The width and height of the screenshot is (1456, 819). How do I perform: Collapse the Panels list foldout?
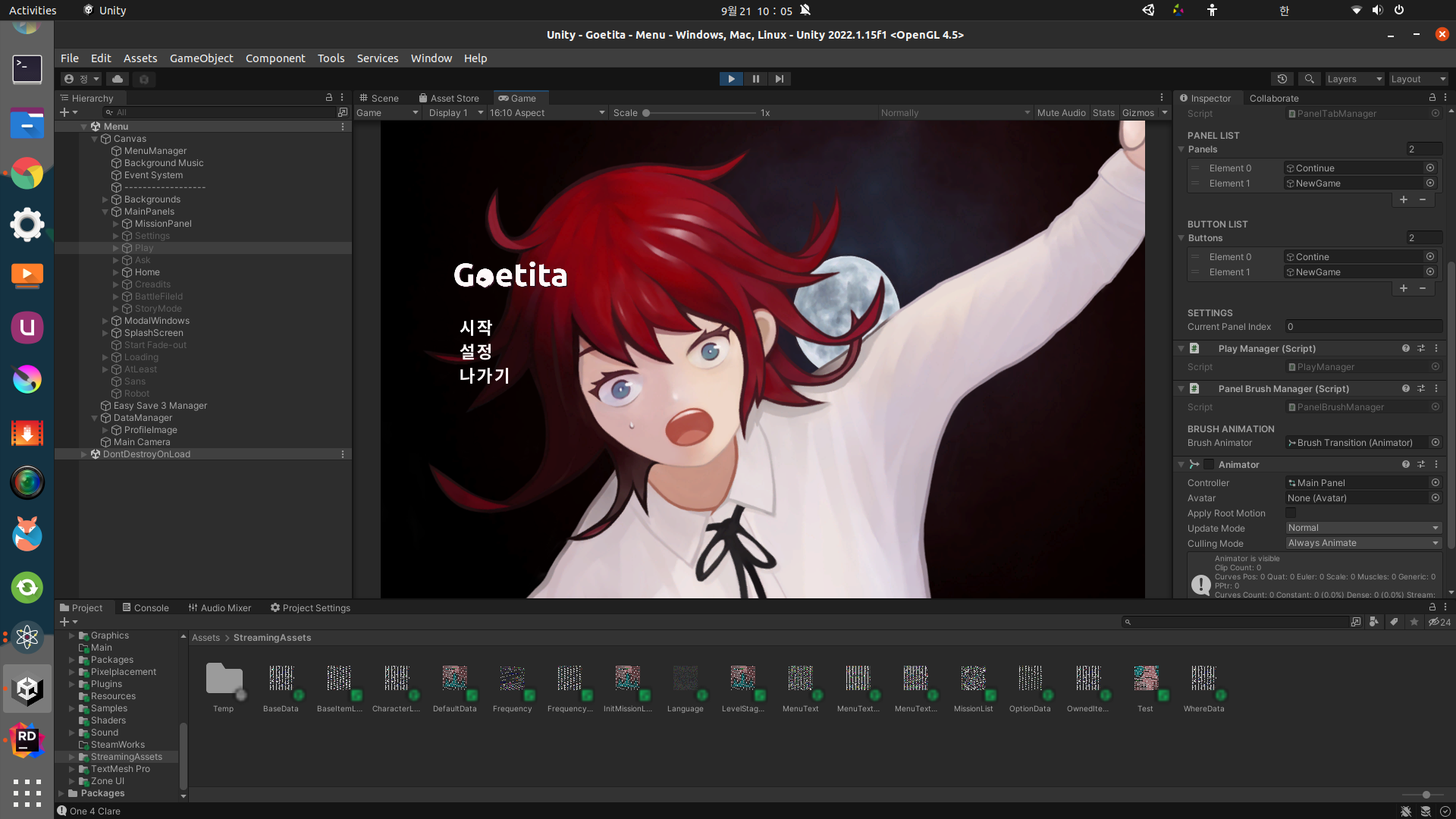1181,149
